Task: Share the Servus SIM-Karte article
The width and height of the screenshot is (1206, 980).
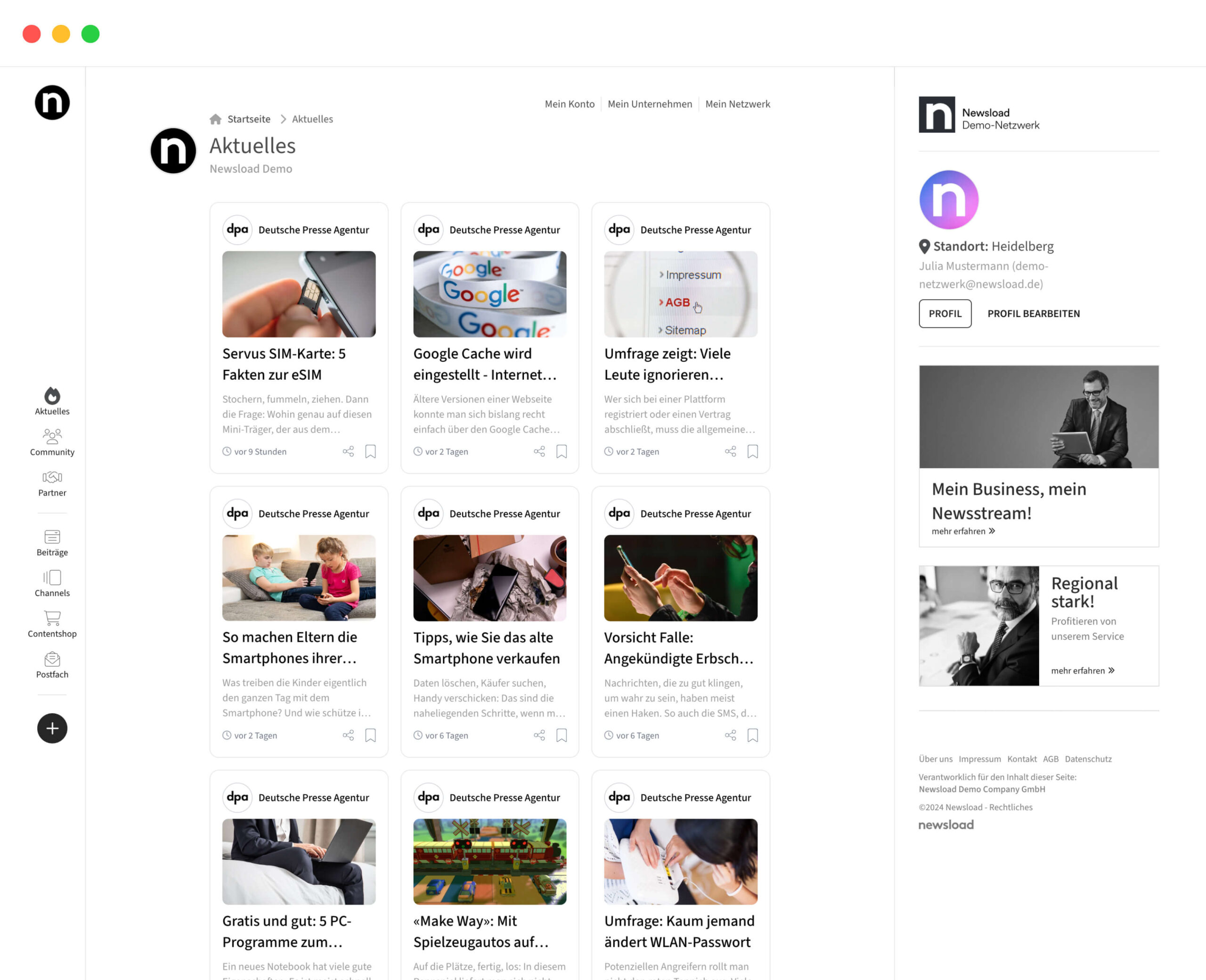Action: pos(348,452)
